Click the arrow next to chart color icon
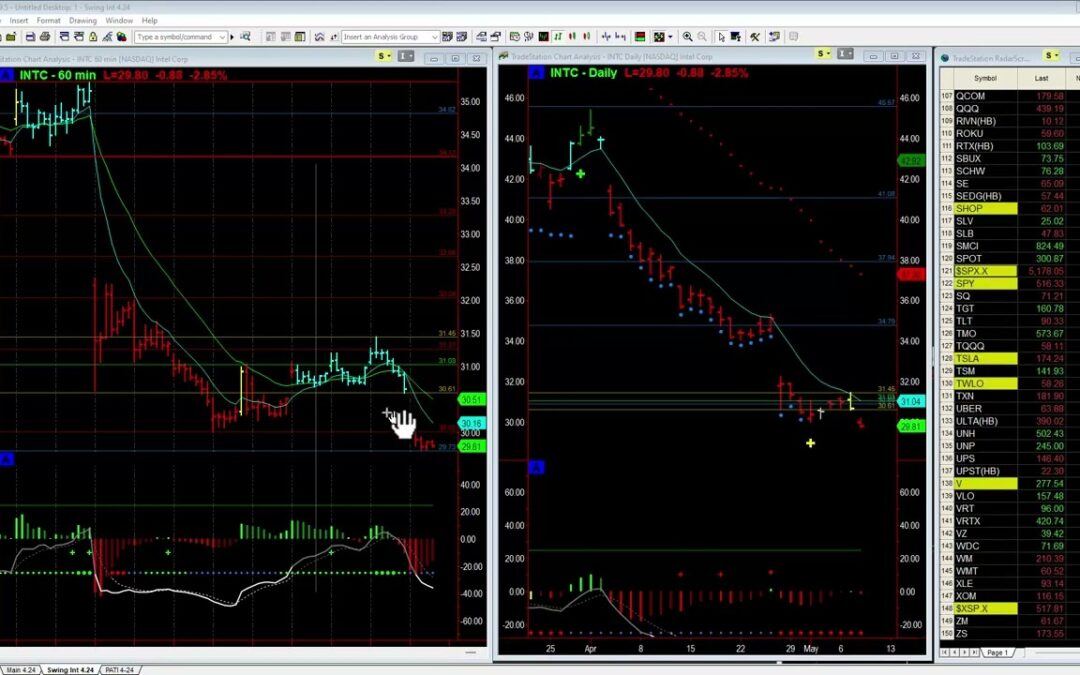The height and width of the screenshot is (675, 1080). coord(670,37)
